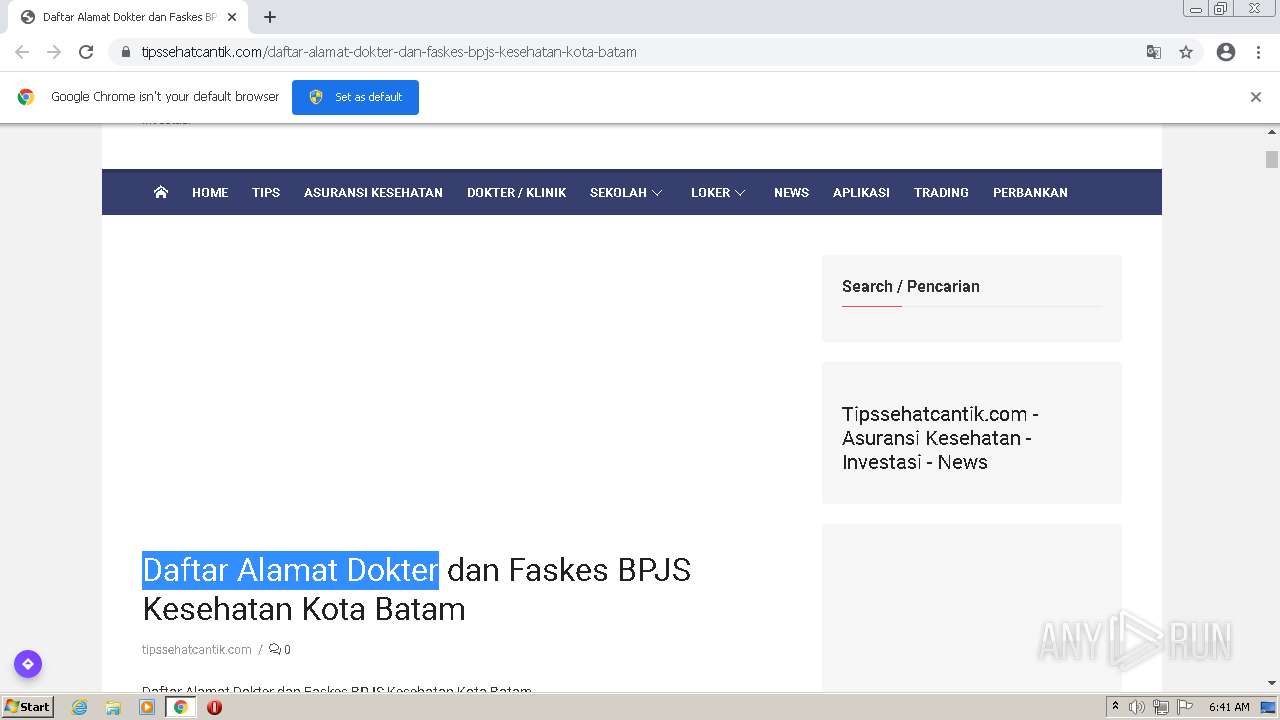Screen dimensions: 1280x720
Task: Click the Action Center flag tray icon
Action: (x=1185, y=707)
